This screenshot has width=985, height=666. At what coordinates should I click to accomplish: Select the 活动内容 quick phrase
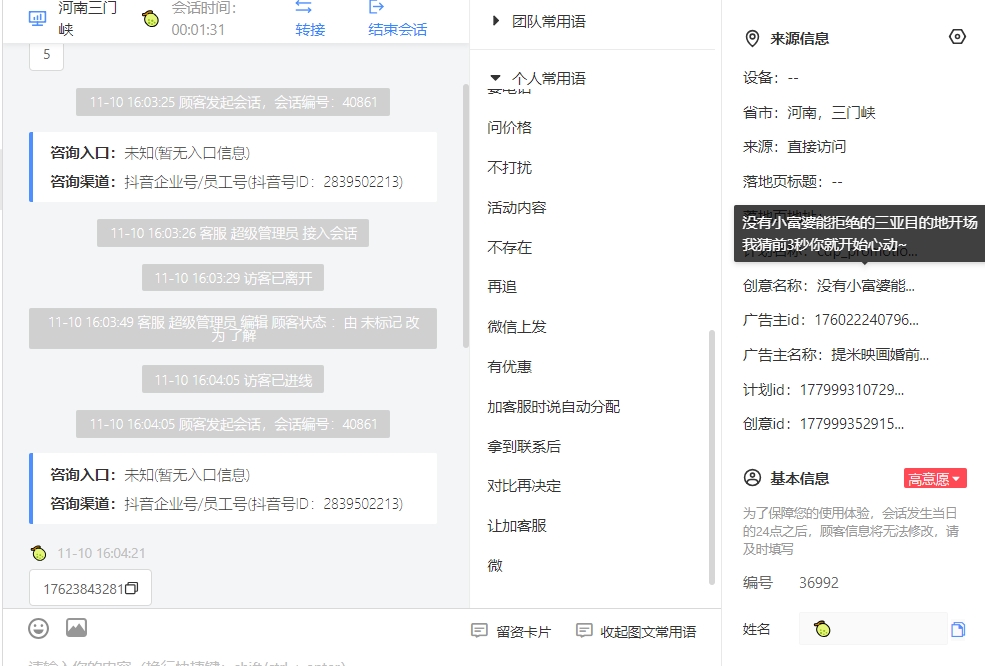click(x=517, y=207)
